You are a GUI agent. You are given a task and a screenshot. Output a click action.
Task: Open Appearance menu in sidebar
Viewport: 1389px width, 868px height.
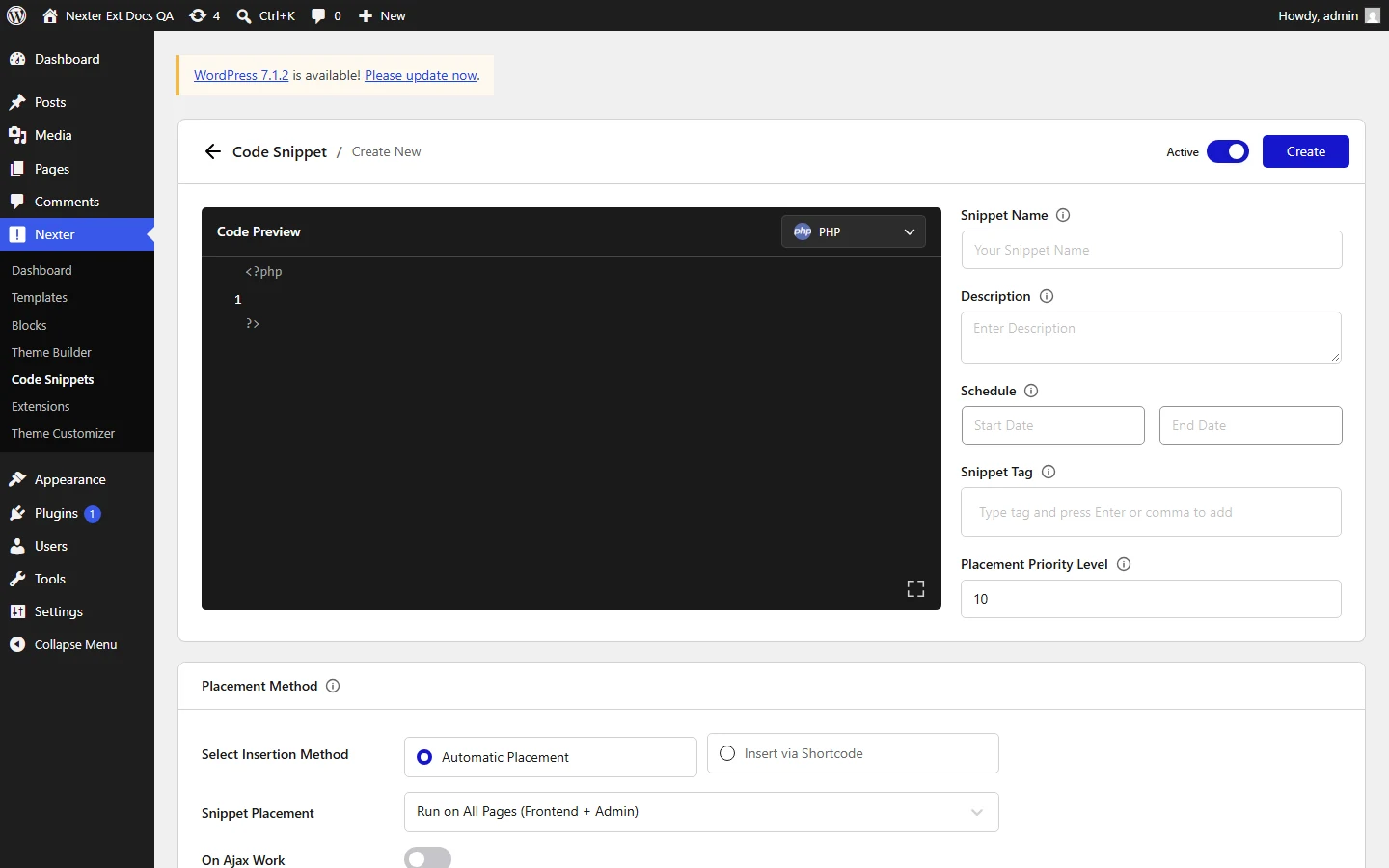77,479
